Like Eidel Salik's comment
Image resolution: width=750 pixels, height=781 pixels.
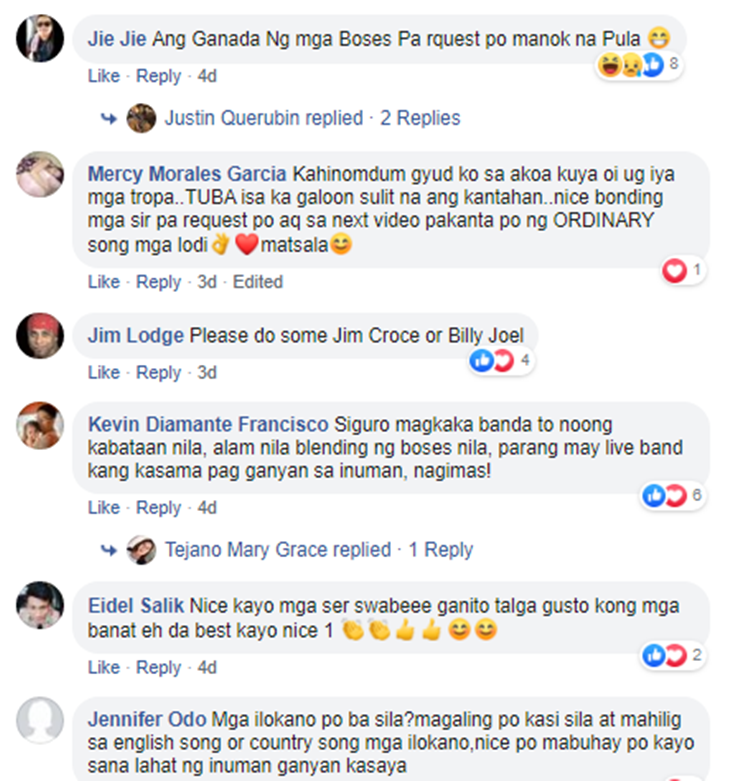click(104, 667)
